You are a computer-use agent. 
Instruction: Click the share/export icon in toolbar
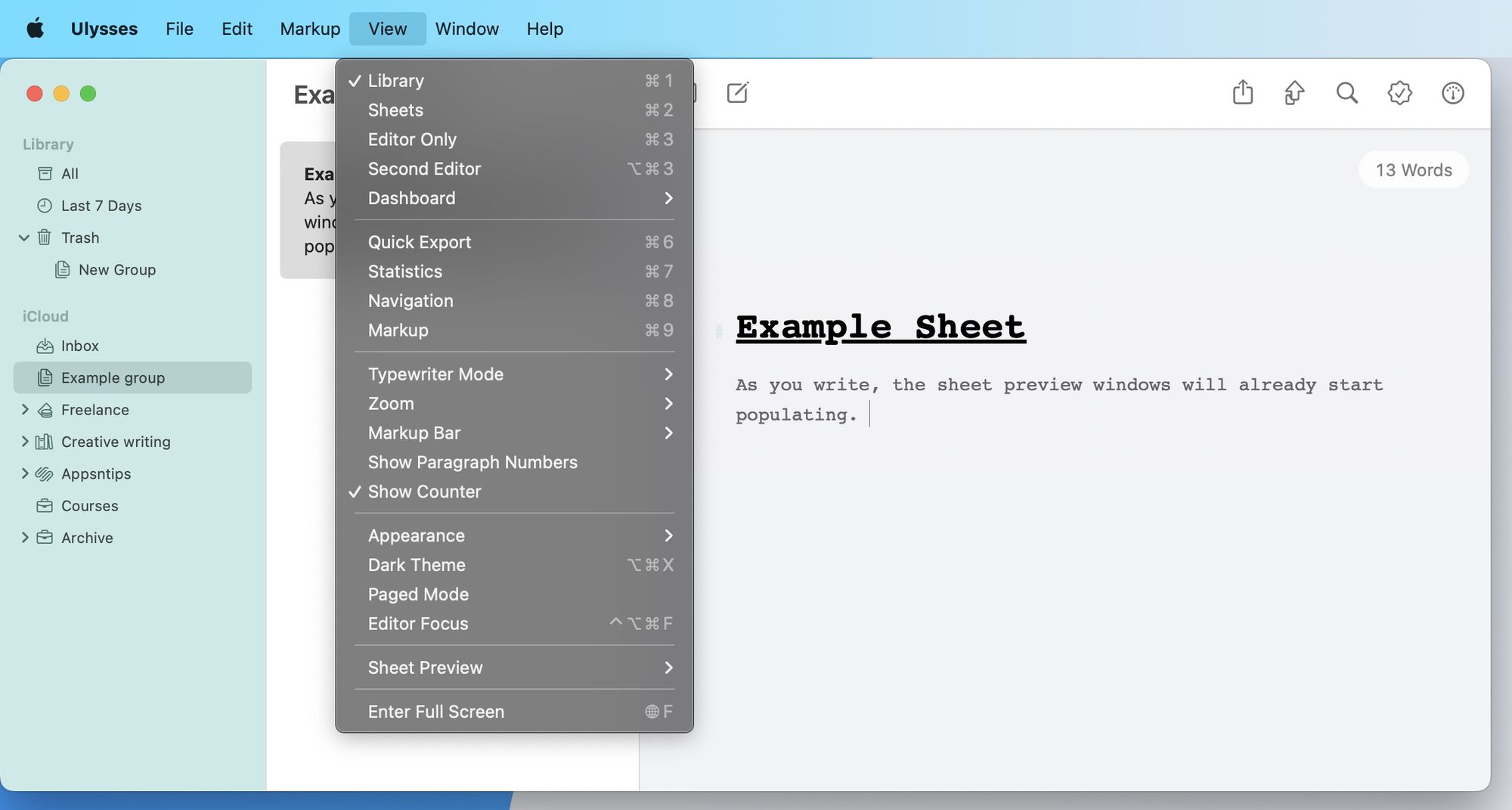1243,93
